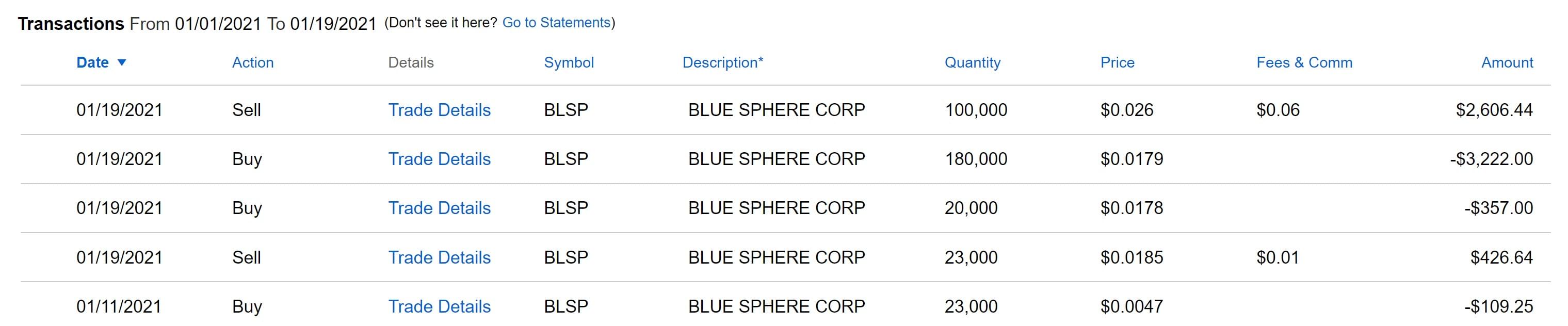Open Trade Details for 180,000 share buy
Screen dimensions: 1568x326
pos(439,159)
